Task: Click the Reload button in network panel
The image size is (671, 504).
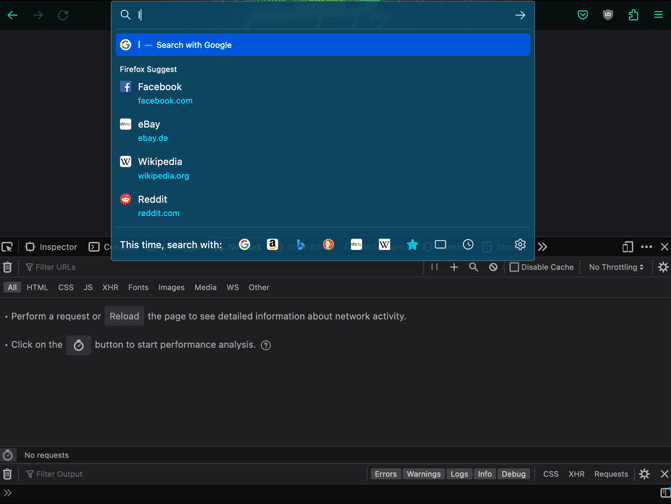Action: (124, 316)
